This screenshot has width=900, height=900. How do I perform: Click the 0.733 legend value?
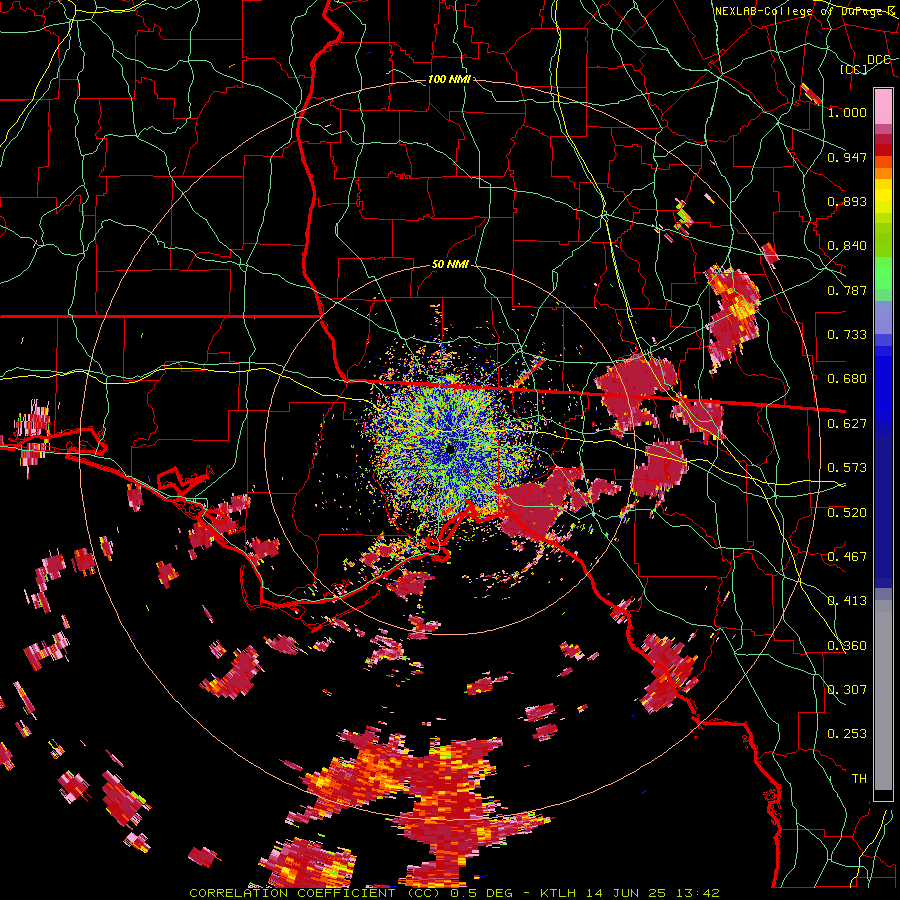tap(847, 335)
